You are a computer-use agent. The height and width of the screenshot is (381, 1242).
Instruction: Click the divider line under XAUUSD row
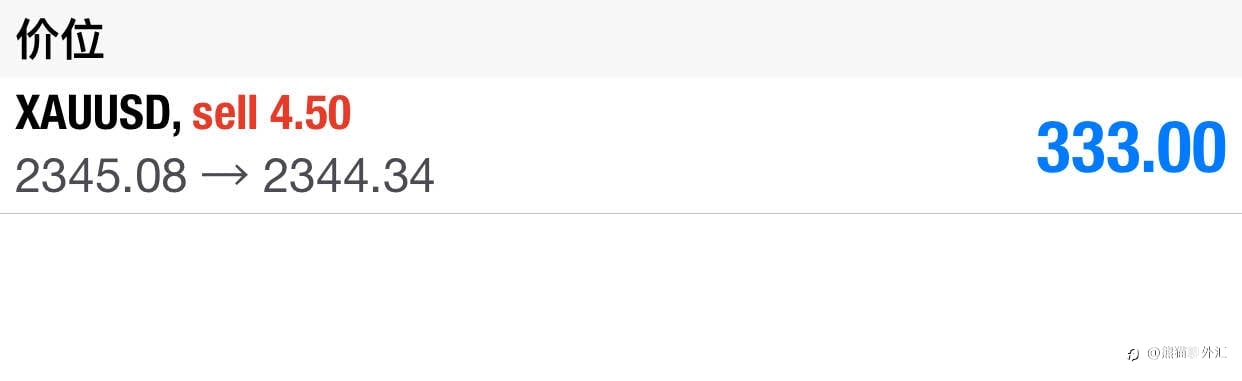point(621,213)
